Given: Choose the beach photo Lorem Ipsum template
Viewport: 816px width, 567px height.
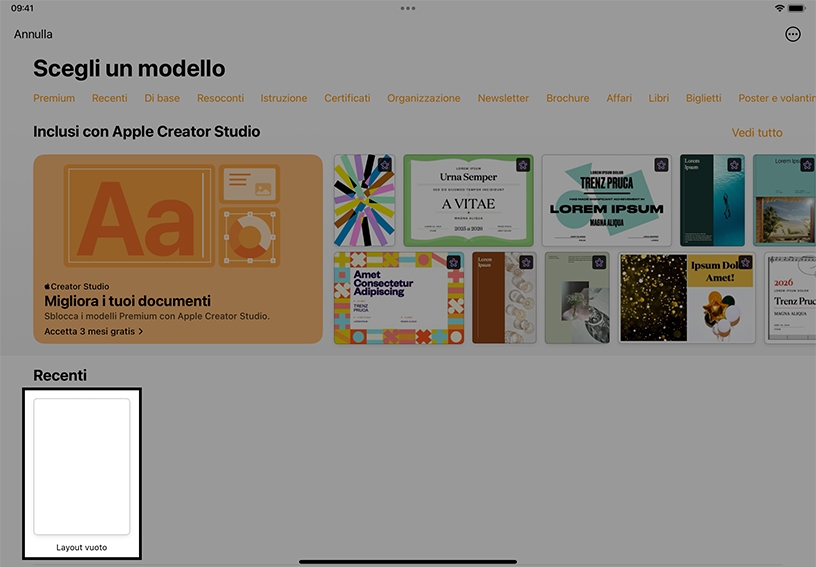Looking at the screenshot, I should pos(784,200).
